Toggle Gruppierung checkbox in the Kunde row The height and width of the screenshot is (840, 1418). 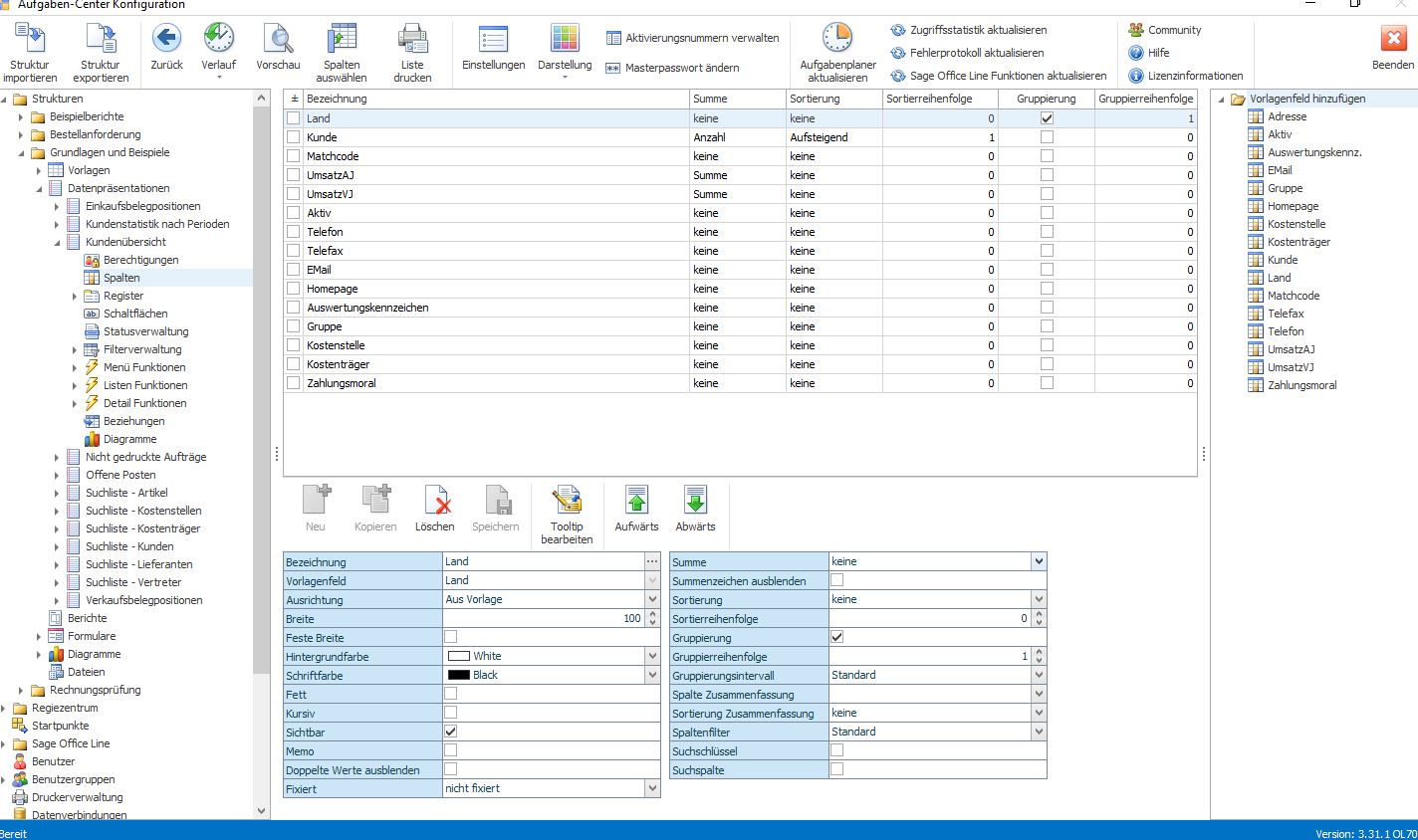[x=1047, y=137]
